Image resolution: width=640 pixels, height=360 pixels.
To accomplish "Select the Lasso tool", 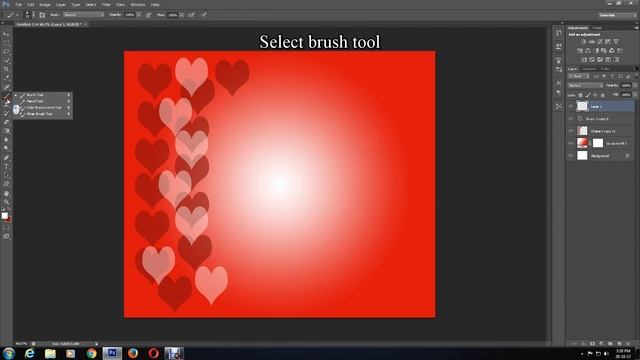I will [6, 51].
